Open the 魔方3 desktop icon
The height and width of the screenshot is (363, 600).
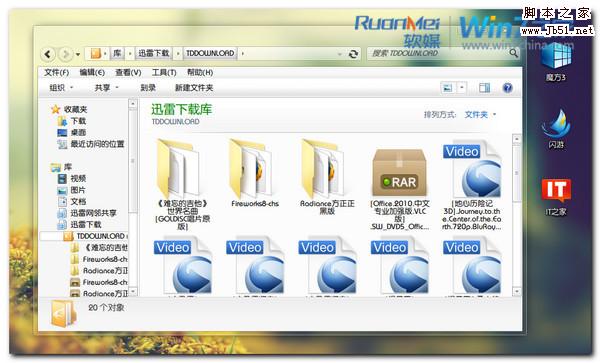pyautogui.click(x=556, y=62)
